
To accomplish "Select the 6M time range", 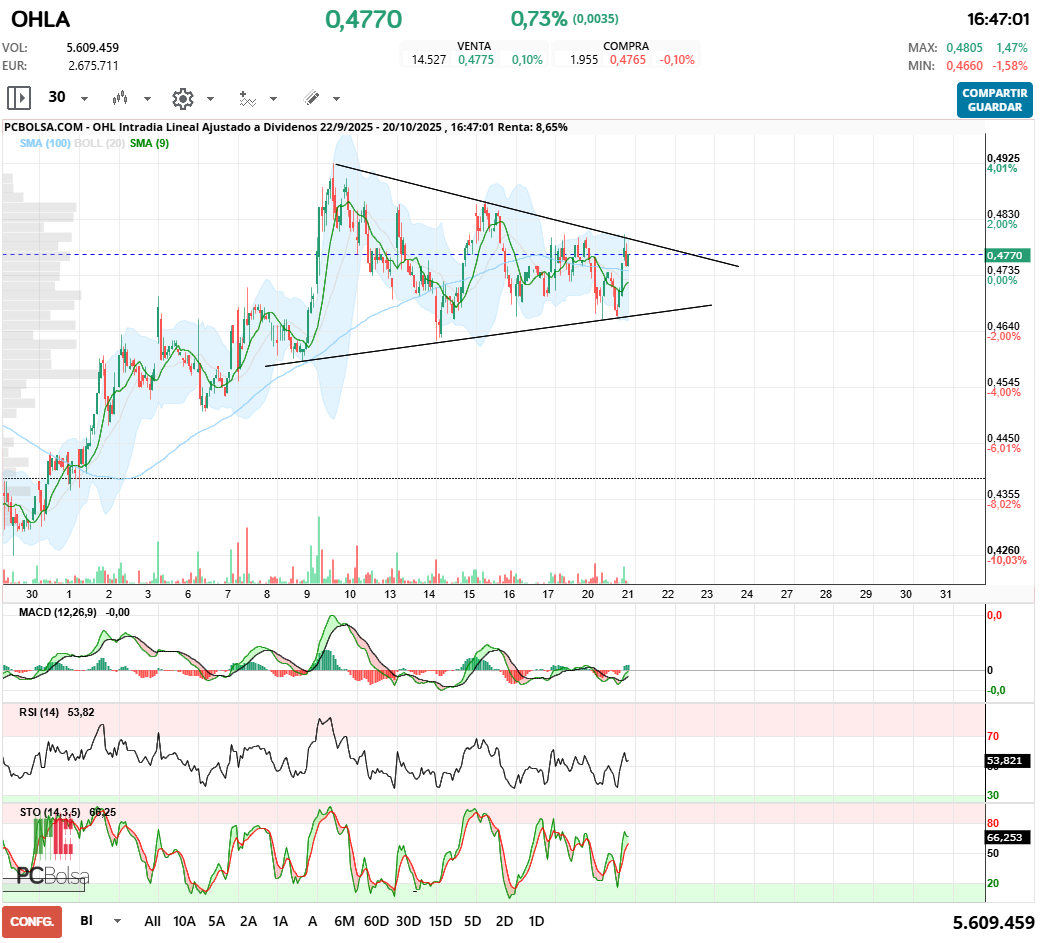I will [x=345, y=921].
